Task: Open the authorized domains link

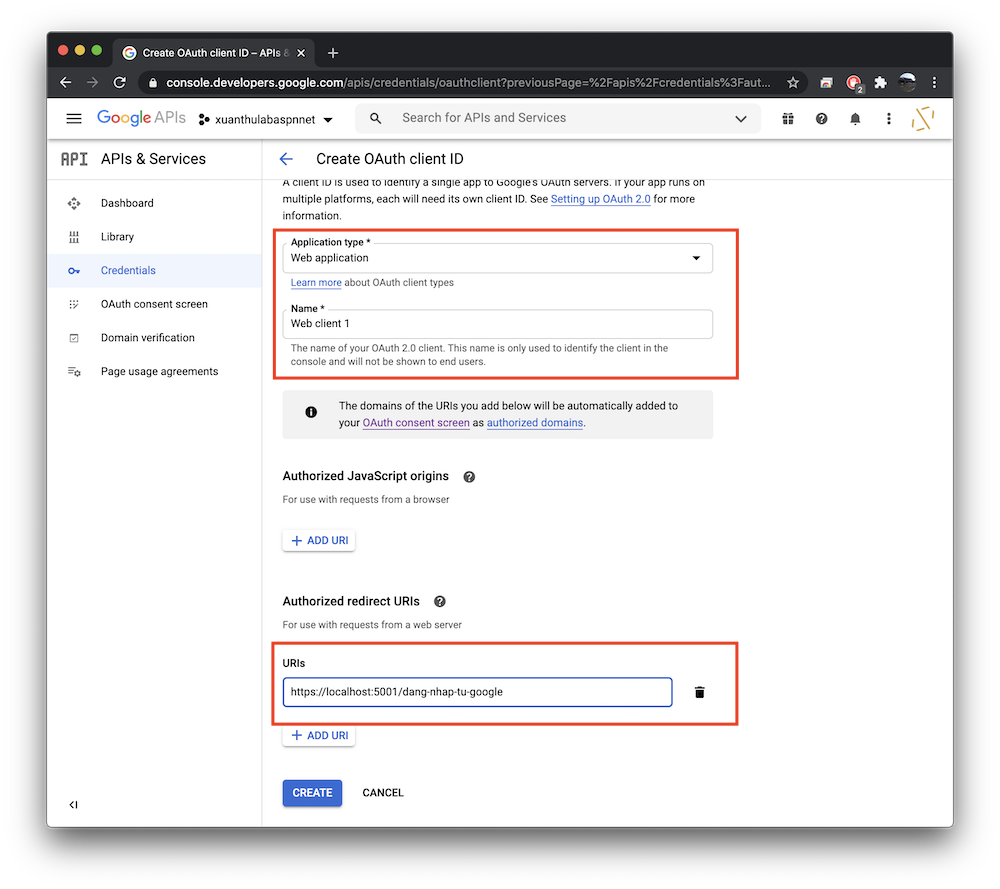Action: click(x=535, y=423)
